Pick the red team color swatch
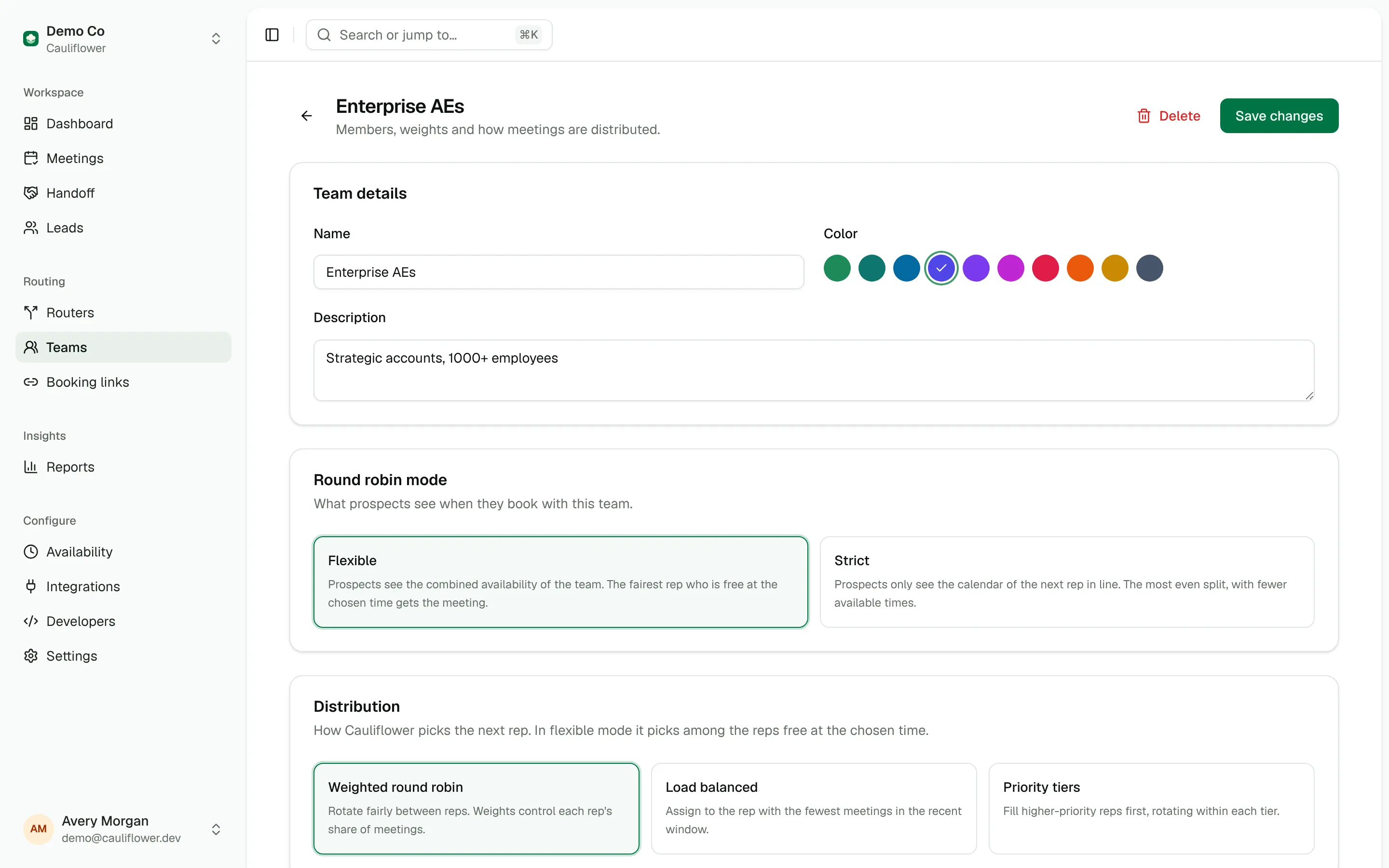Viewport: 1389px width, 868px height. (x=1046, y=268)
